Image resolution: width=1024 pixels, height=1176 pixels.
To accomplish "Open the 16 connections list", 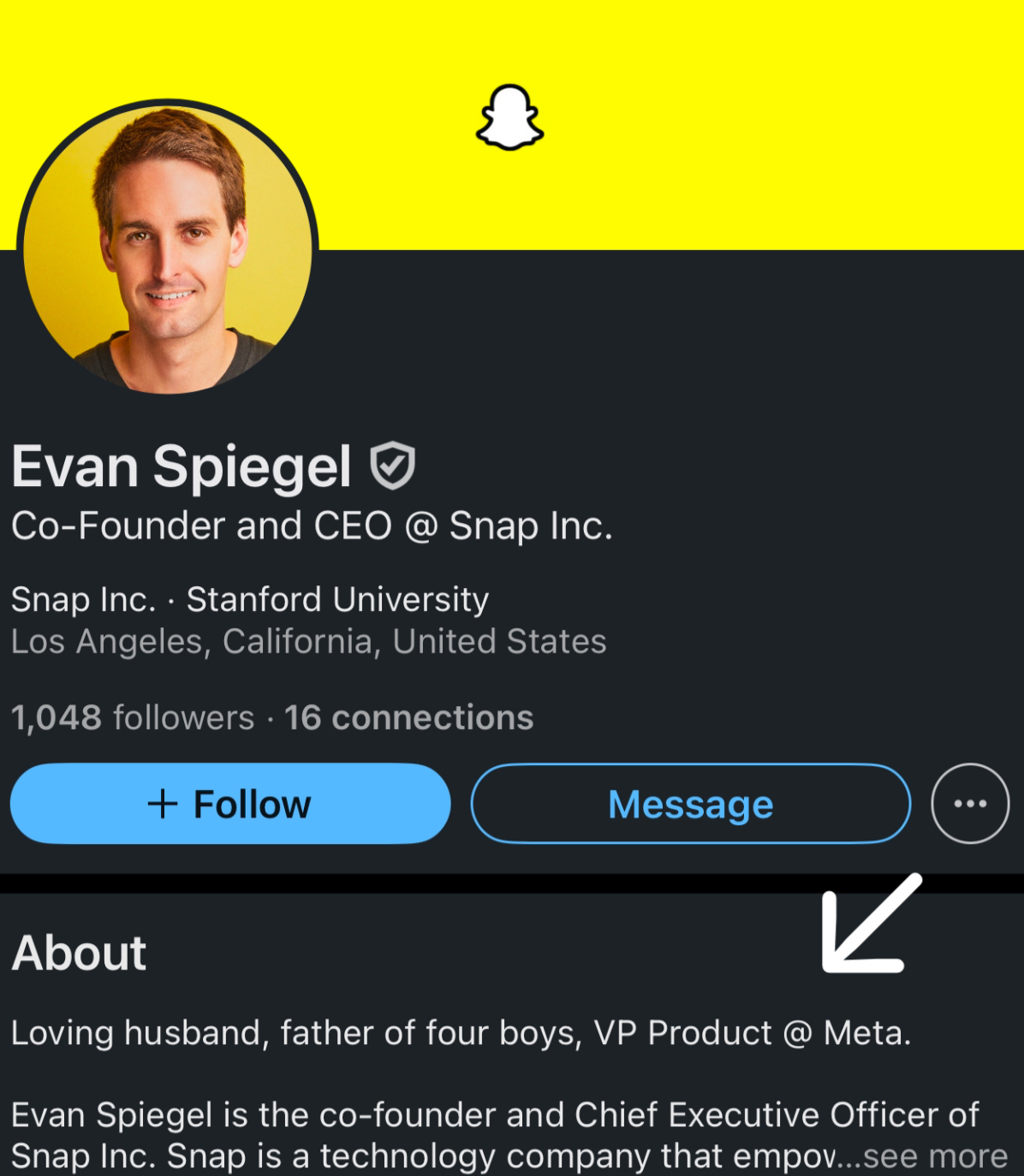I will coord(409,717).
